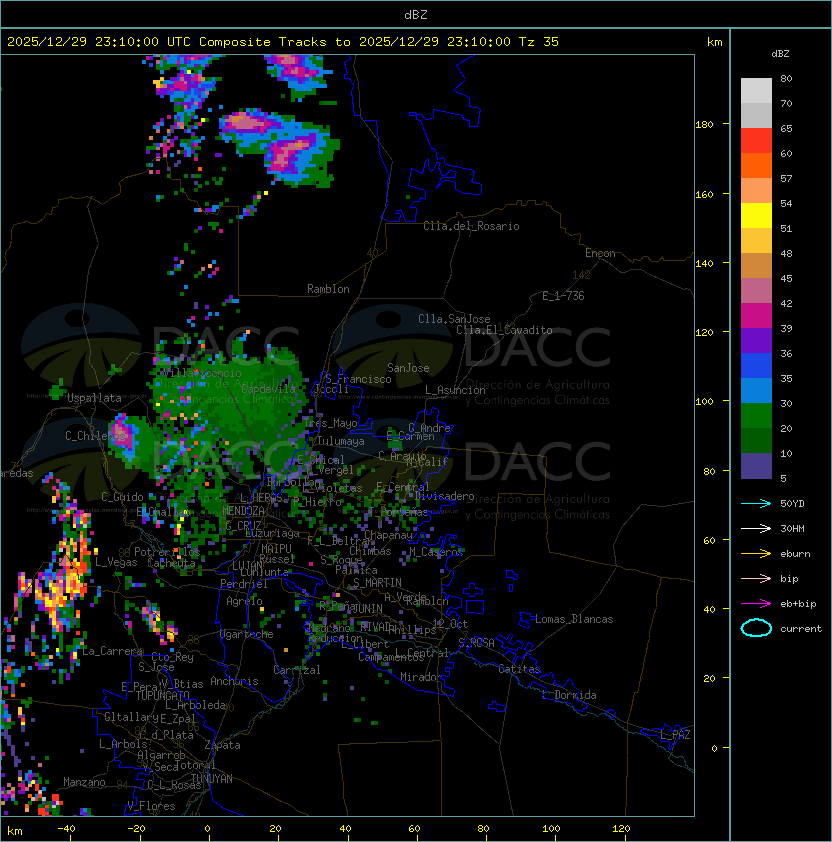Click the 'Encon' map label
This screenshot has height=842, width=832.
(600, 253)
